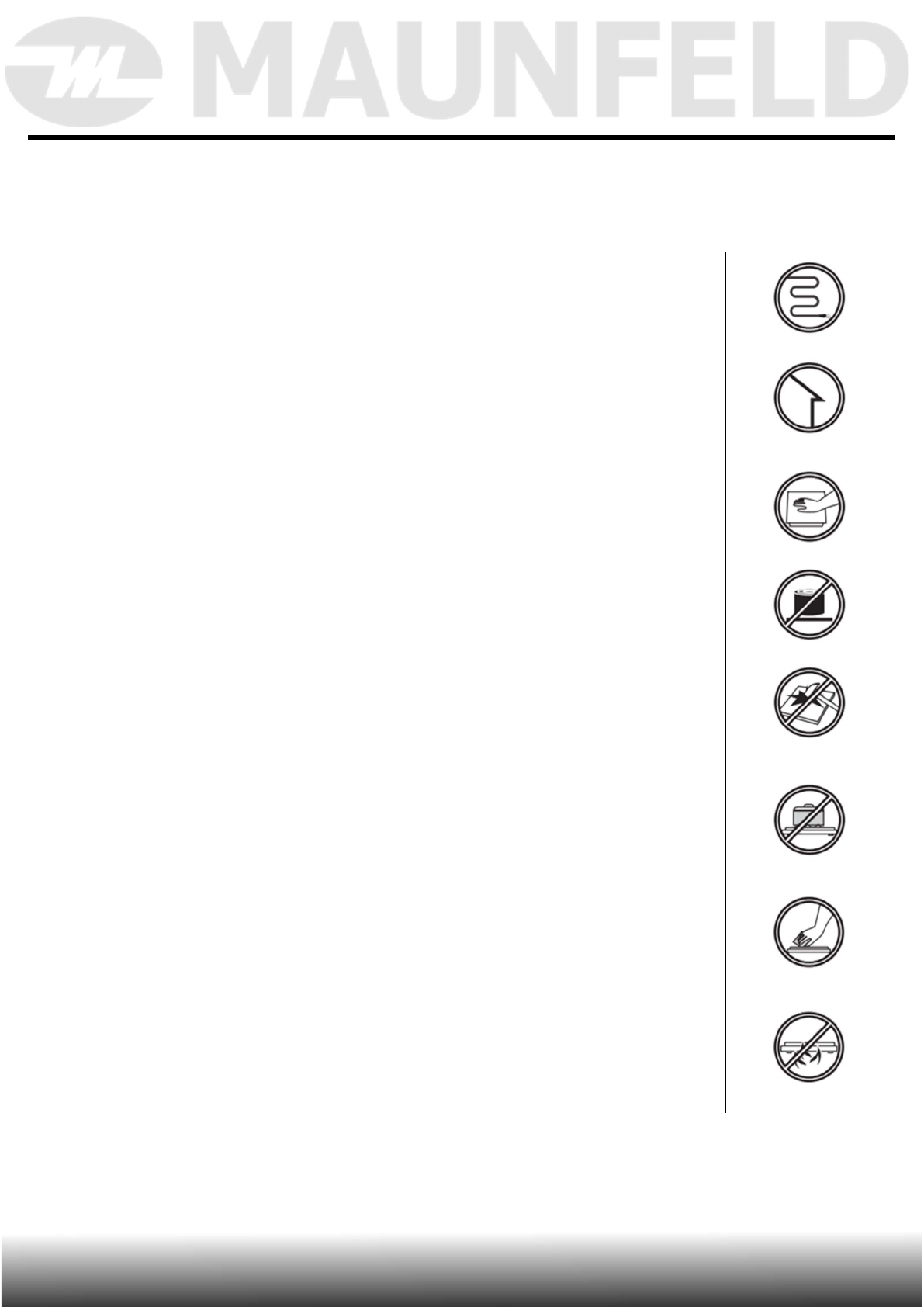Click the black horizontal rule under the header
This screenshot has height=1307, width=924.
click(462, 138)
